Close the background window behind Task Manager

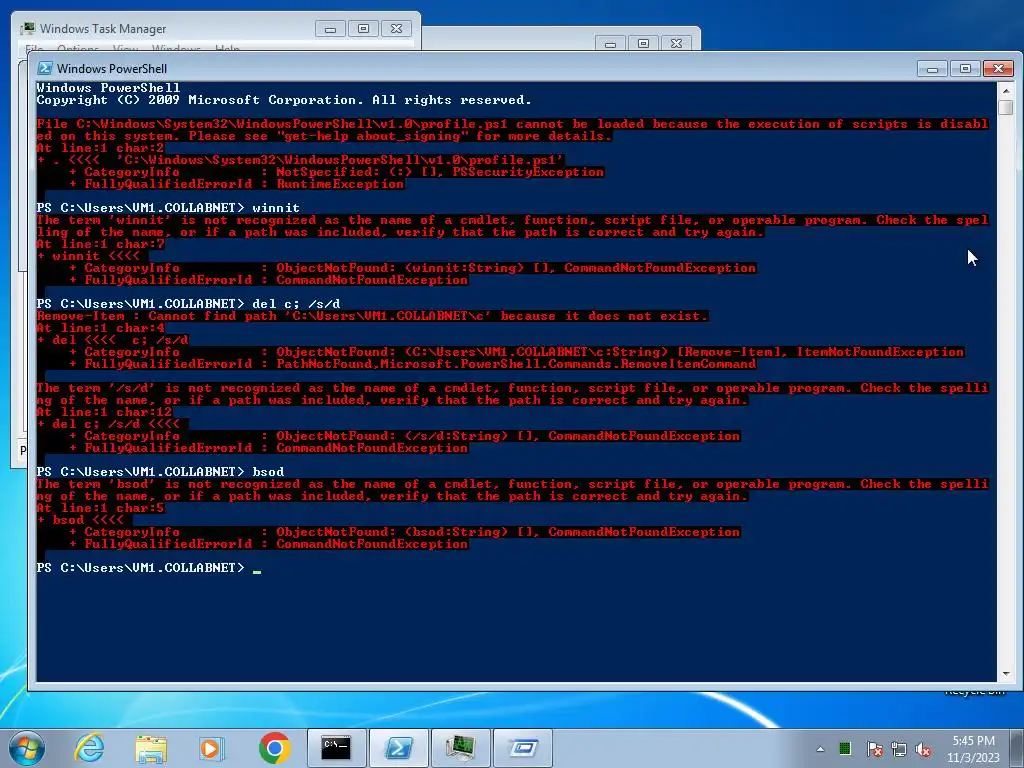coord(676,43)
